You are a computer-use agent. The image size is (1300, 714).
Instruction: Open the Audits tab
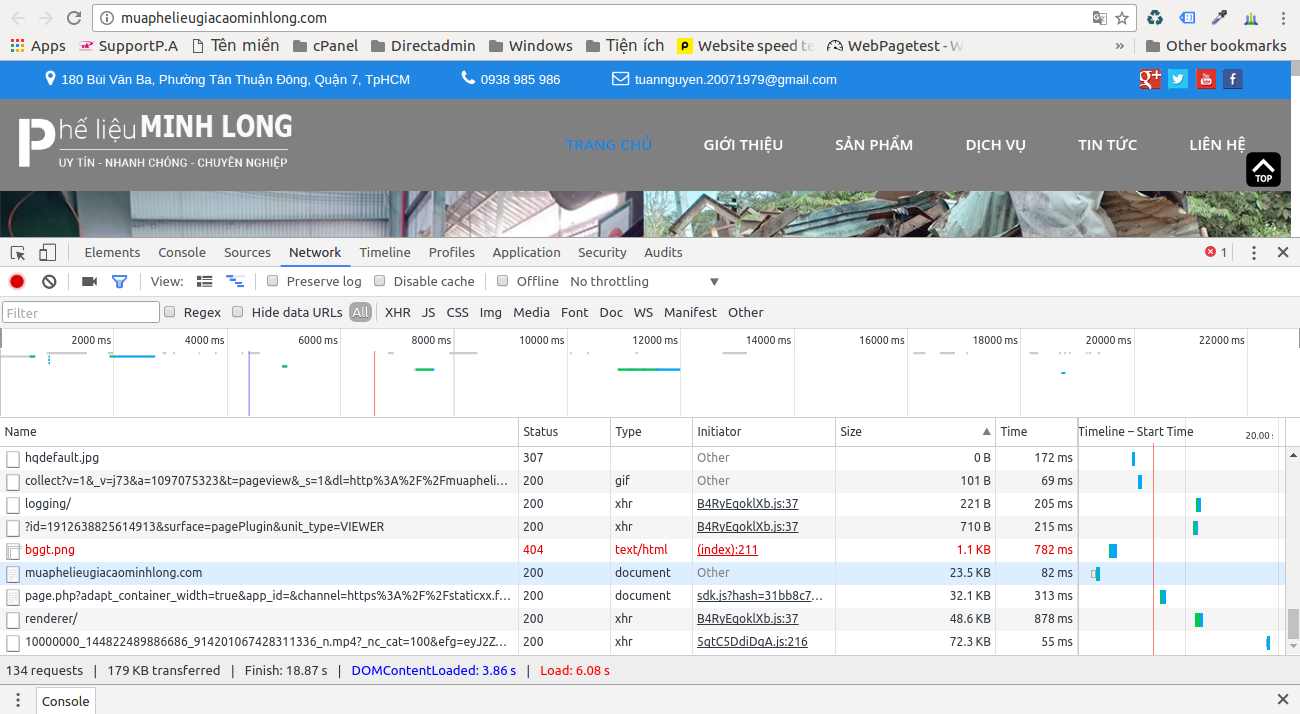click(x=663, y=253)
